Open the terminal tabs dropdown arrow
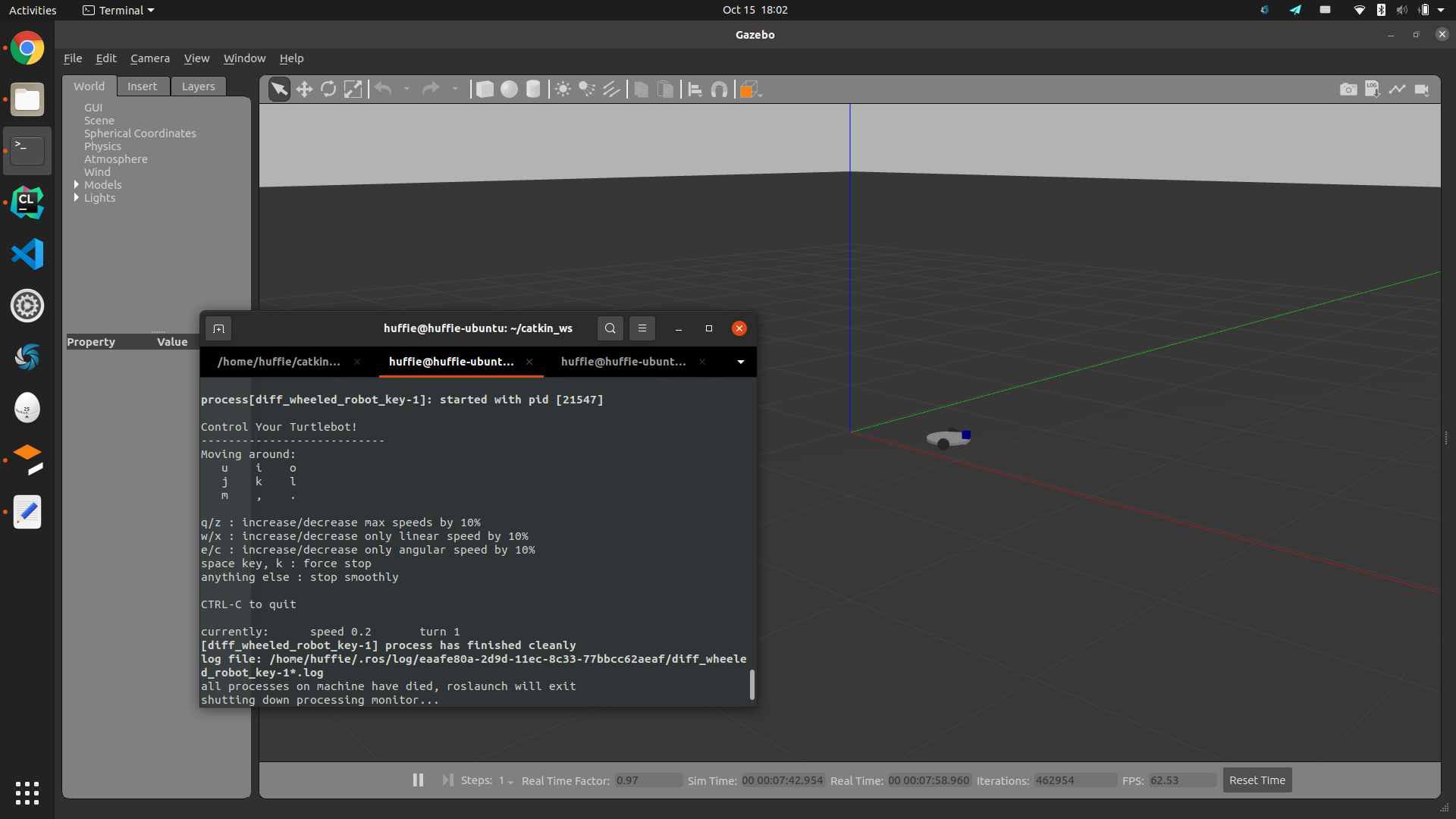The image size is (1456, 819). [741, 362]
